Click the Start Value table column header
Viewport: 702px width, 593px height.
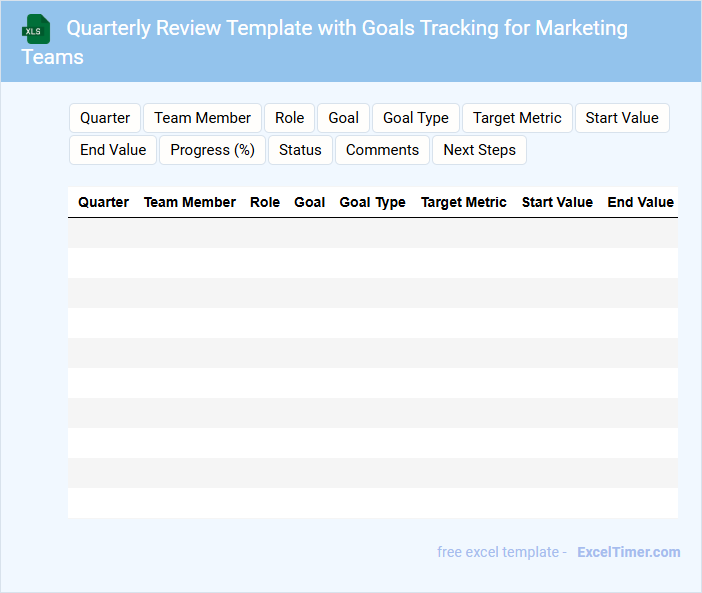click(x=557, y=202)
